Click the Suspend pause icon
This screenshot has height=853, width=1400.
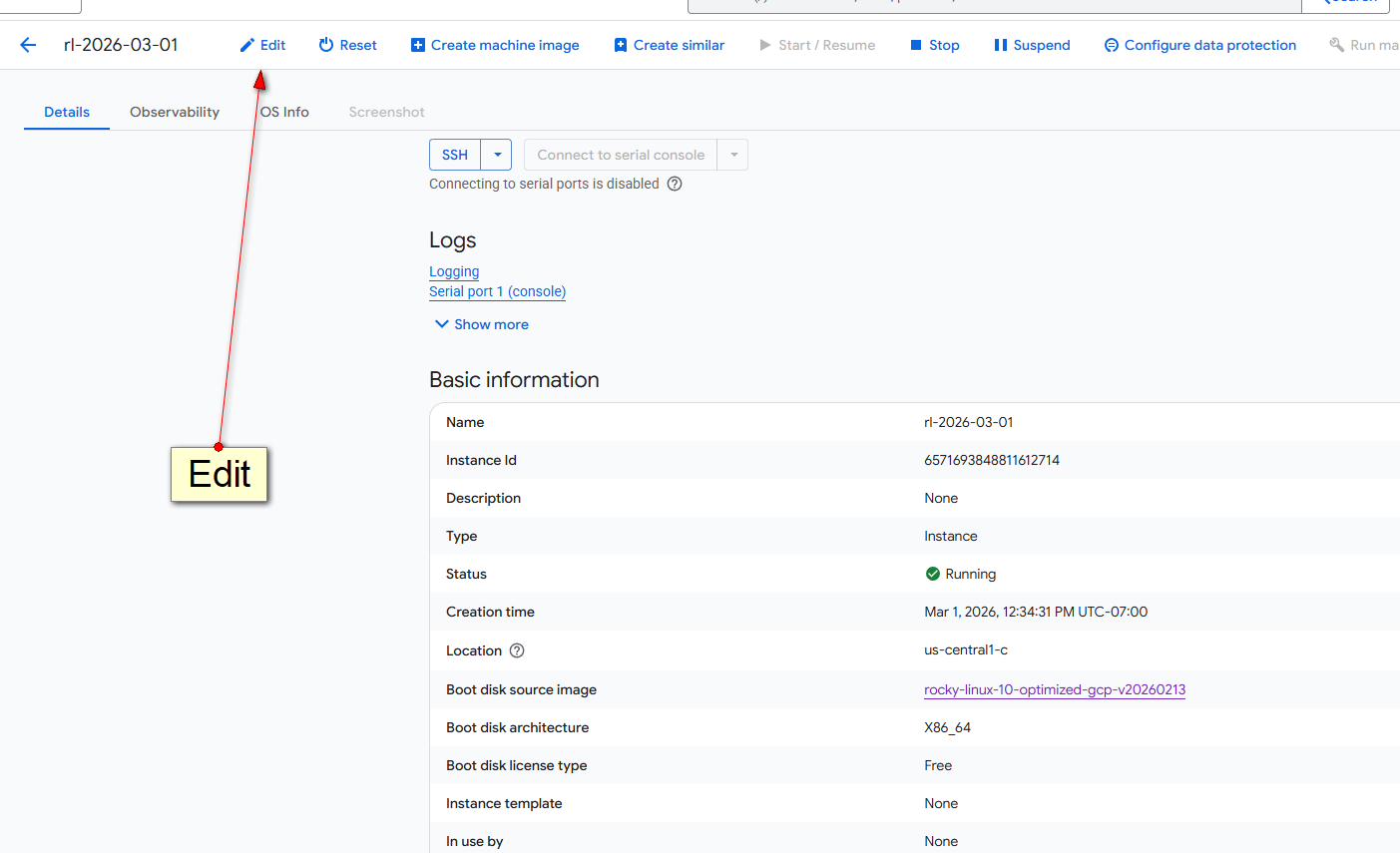pos(1000,45)
